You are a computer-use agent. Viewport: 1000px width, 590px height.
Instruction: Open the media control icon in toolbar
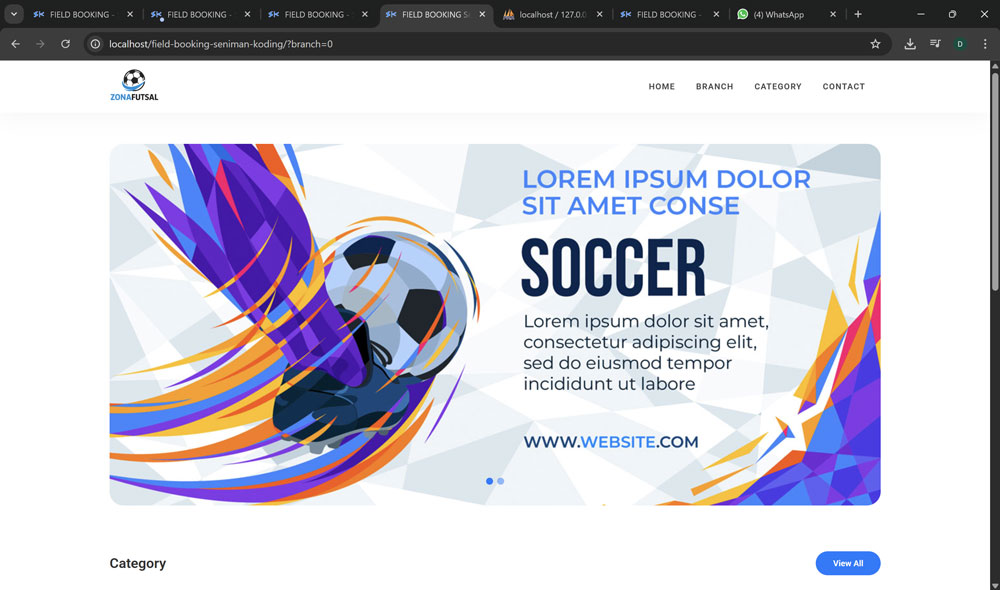(x=935, y=44)
